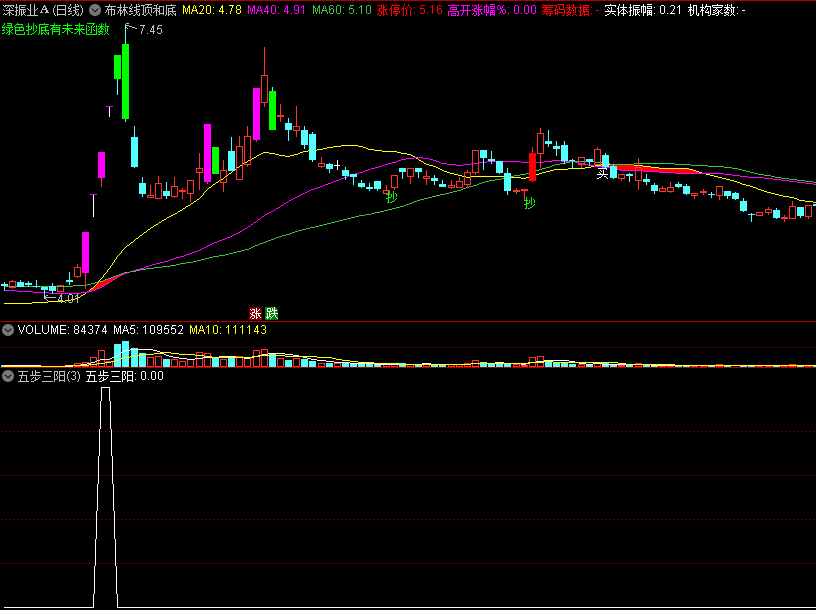Click the green 跌 badge
This screenshot has width=816, height=610.
[272, 313]
